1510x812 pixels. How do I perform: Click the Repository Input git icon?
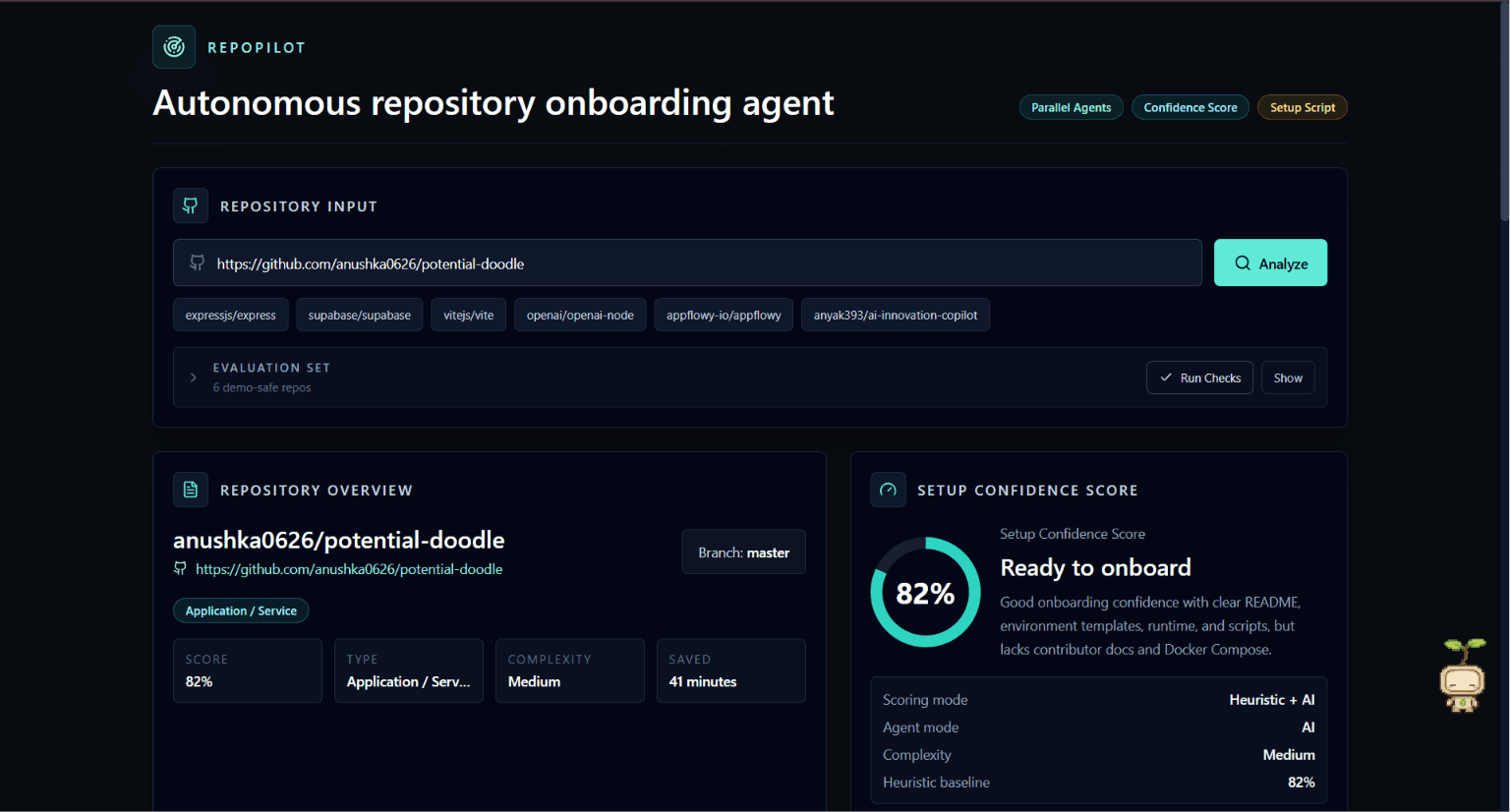click(x=191, y=205)
